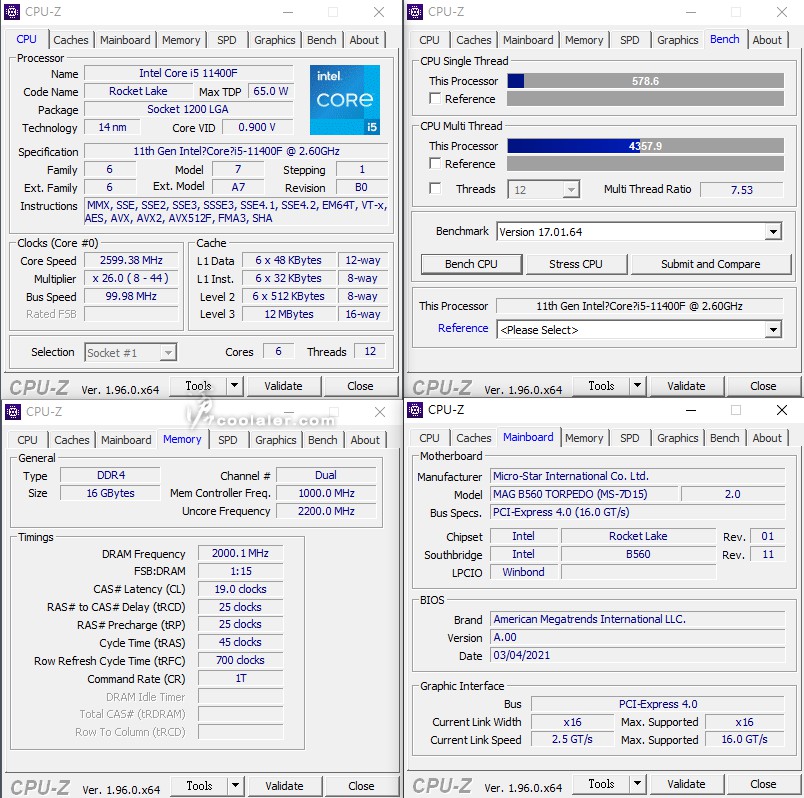The height and width of the screenshot is (798, 804).
Task: Click the motherboard model MAG B560 TORPEDO field
Action: (584, 494)
